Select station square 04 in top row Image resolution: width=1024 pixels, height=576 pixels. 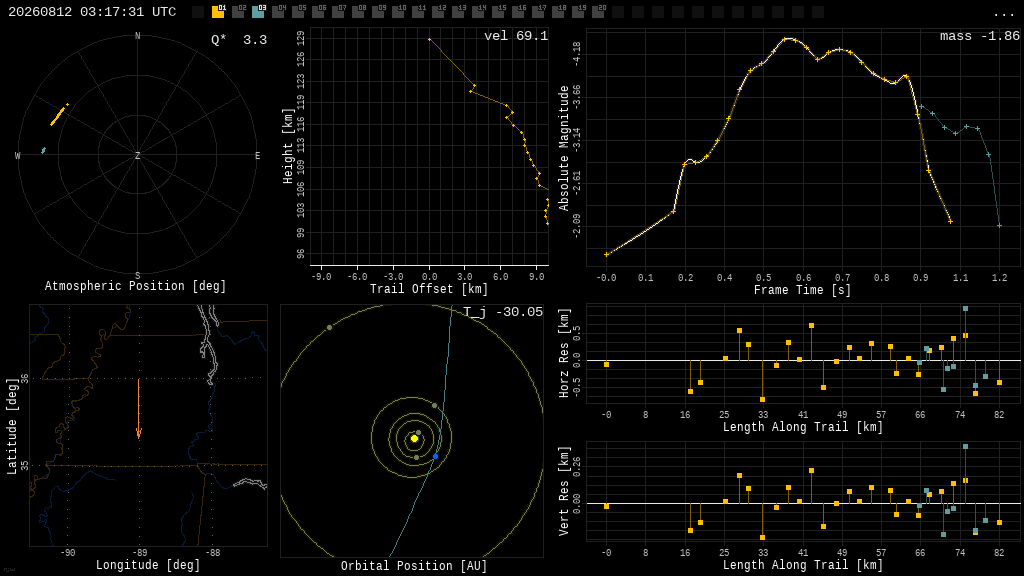pos(278,11)
